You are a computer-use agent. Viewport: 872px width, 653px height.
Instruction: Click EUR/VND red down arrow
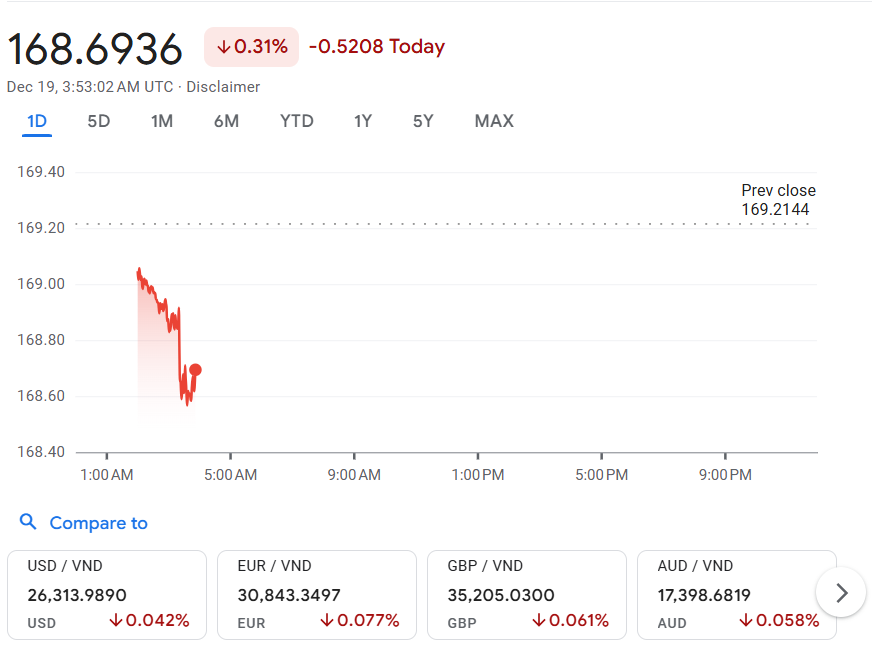pyautogui.click(x=326, y=621)
